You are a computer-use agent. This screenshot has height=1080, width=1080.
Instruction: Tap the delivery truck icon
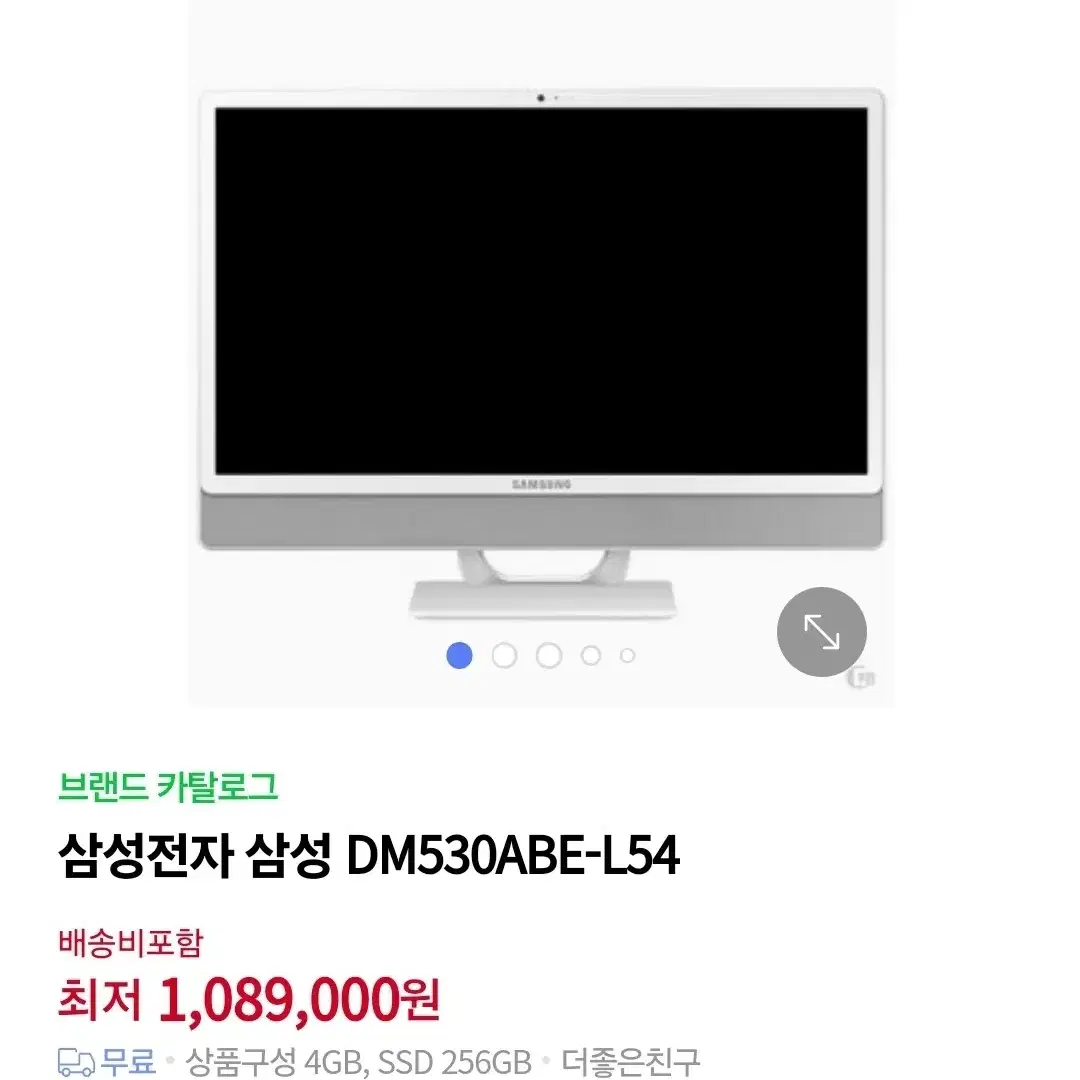(x=76, y=1061)
